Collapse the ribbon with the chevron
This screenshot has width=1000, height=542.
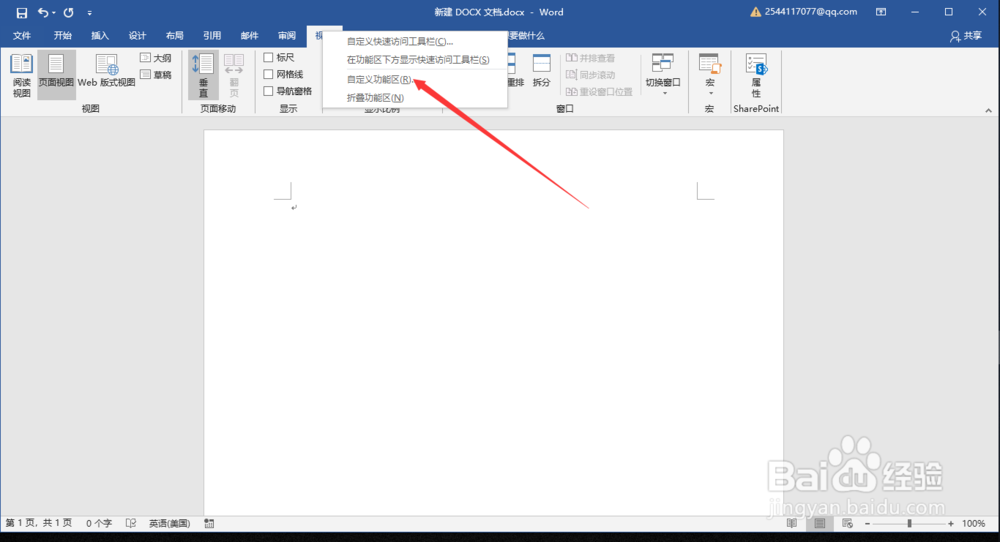(x=988, y=110)
